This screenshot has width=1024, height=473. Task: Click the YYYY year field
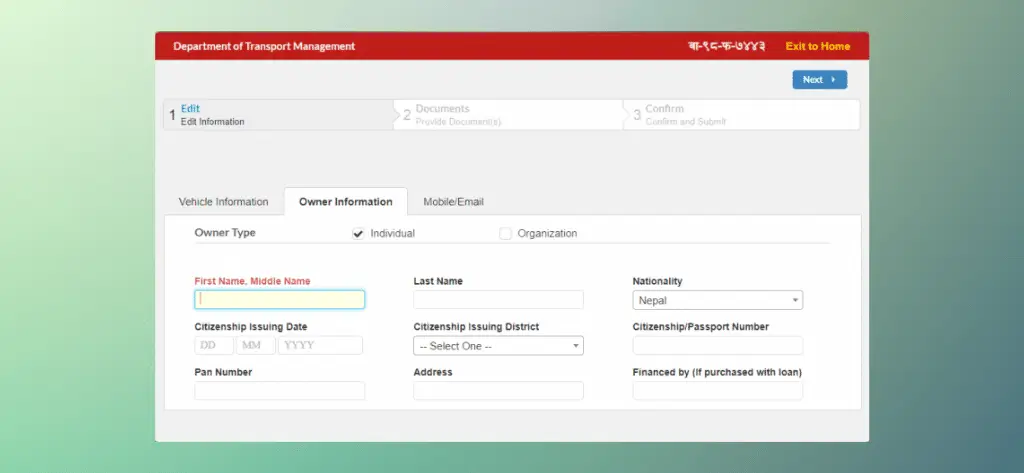point(320,345)
